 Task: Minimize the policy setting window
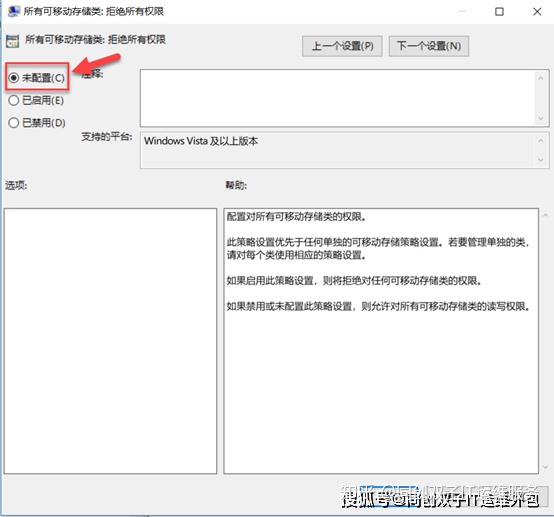(x=462, y=12)
